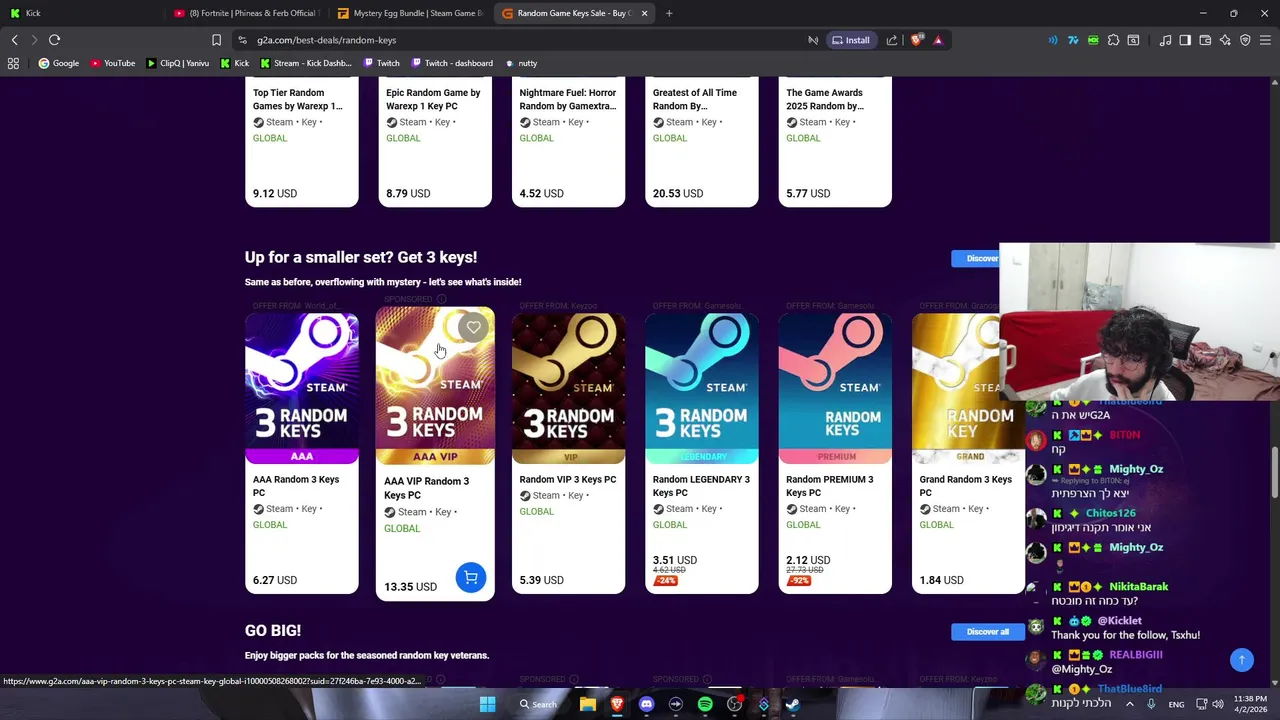Click the page vertical scrollbar thumb
Screen dimensions: 1280x720
(x=1275, y=472)
